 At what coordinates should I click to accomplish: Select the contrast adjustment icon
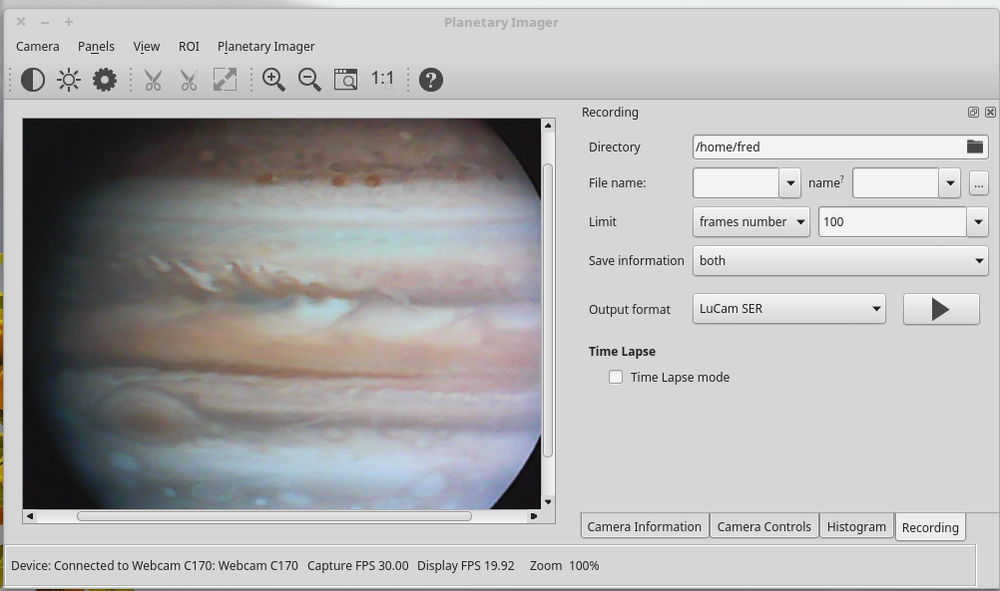point(33,79)
